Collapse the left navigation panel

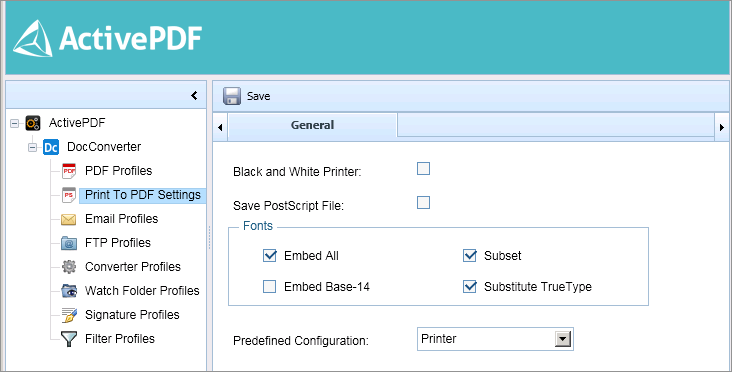tap(194, 96)
